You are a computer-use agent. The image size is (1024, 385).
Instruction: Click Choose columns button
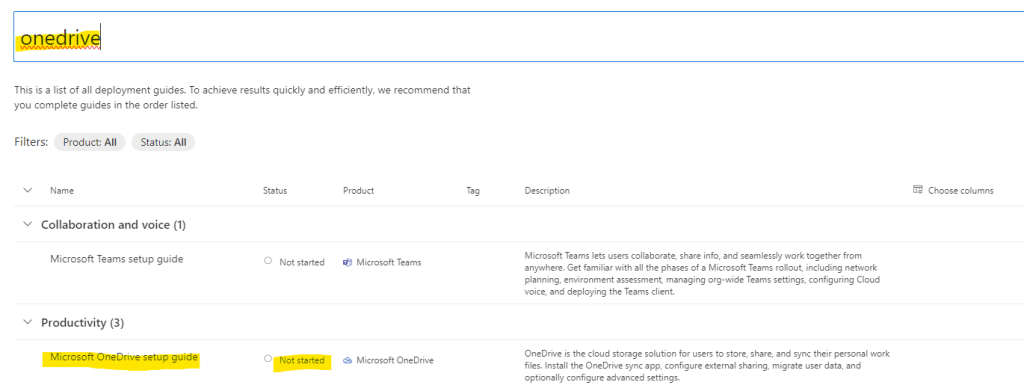(953, 191)
